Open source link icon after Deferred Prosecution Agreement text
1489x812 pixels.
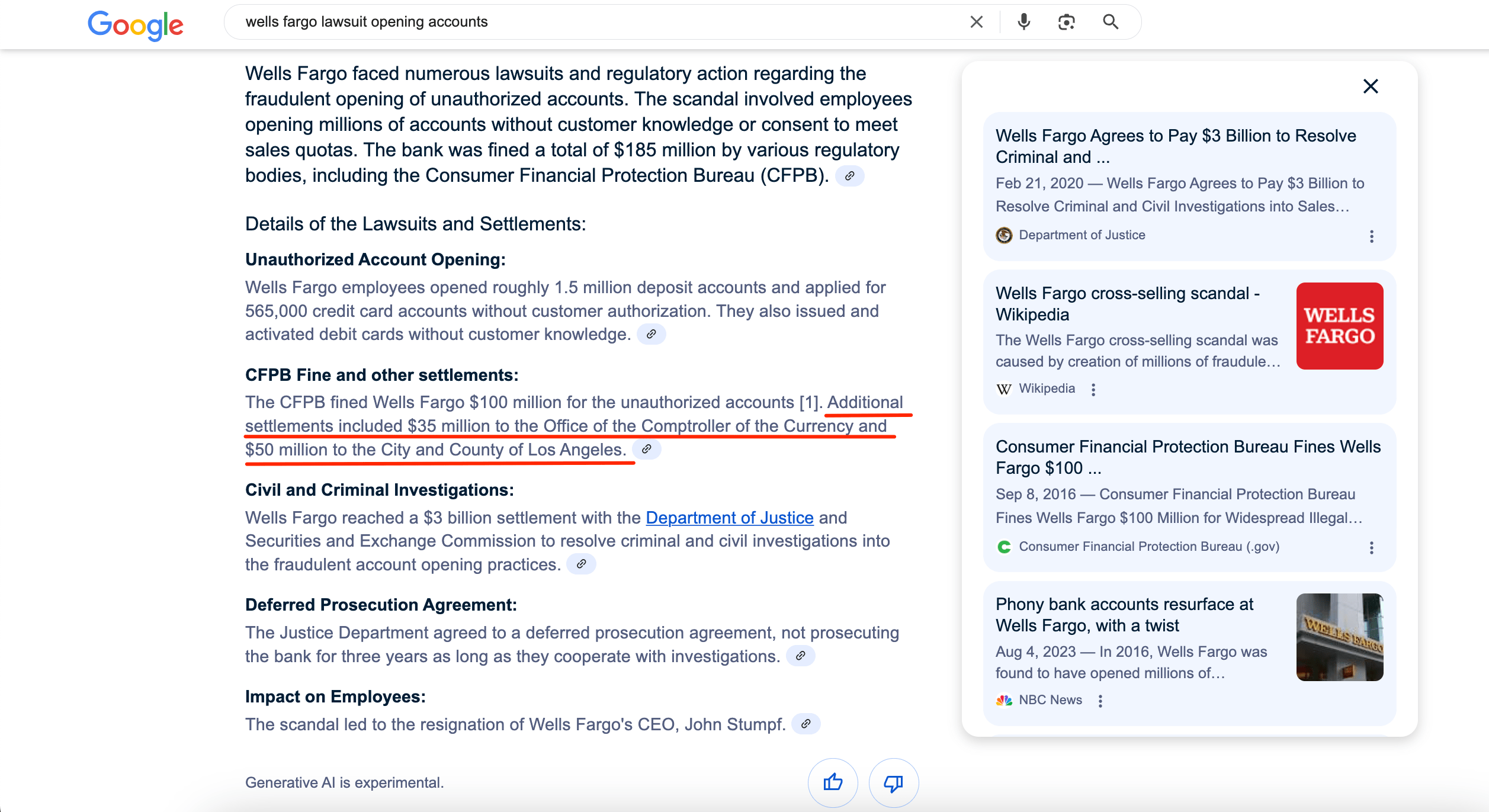800,656
